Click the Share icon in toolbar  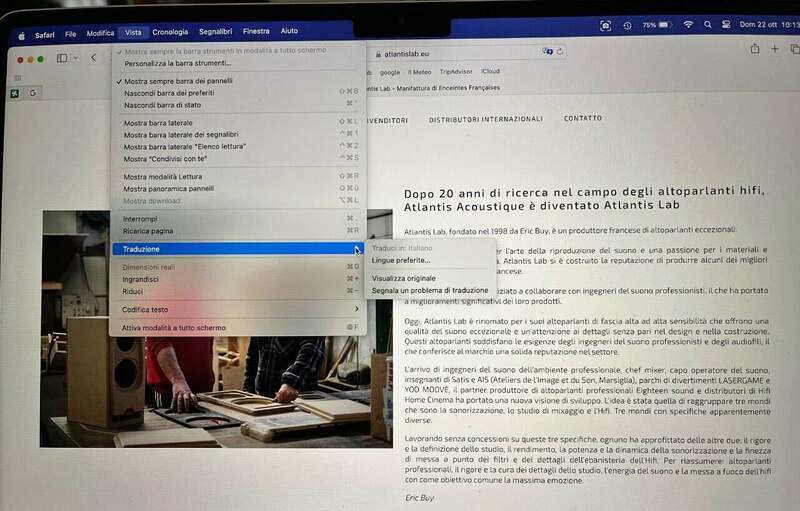pyautogui.click(x=754, y=50)
